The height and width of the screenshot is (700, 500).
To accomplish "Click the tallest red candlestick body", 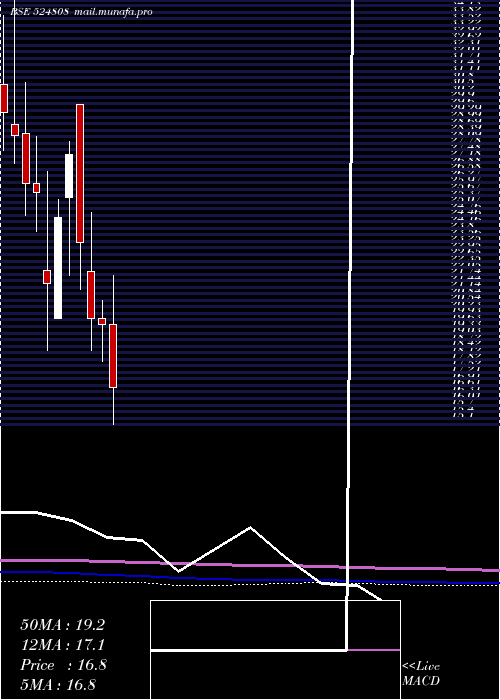I will [80, 173].
